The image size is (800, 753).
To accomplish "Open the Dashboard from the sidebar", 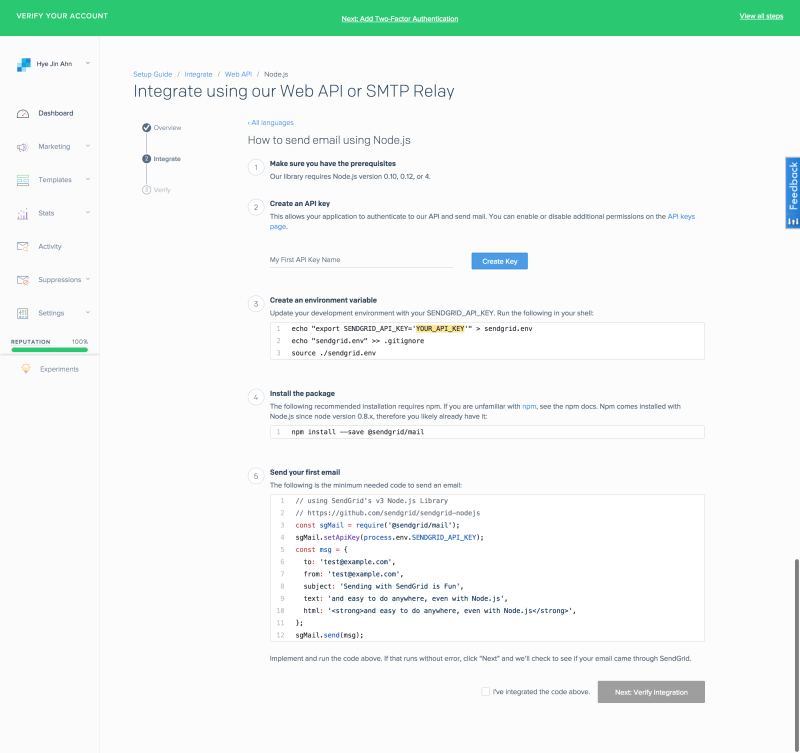I will (x=24, y=113).
